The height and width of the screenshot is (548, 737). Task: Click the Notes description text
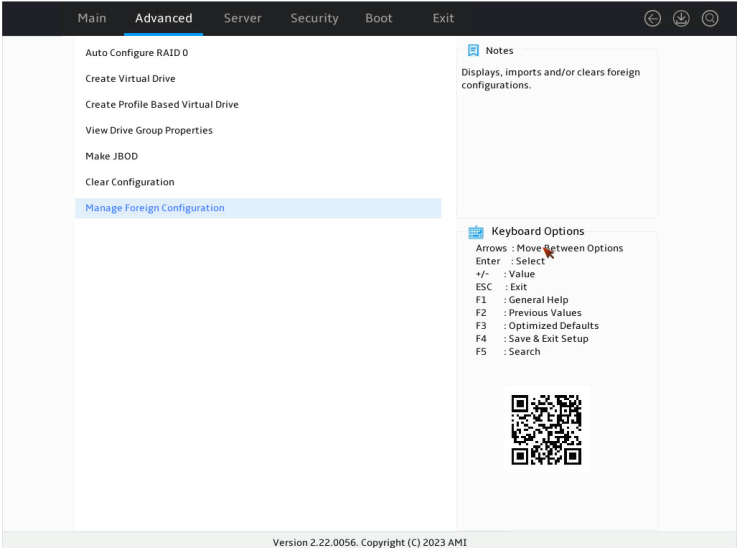pos(550,78)
